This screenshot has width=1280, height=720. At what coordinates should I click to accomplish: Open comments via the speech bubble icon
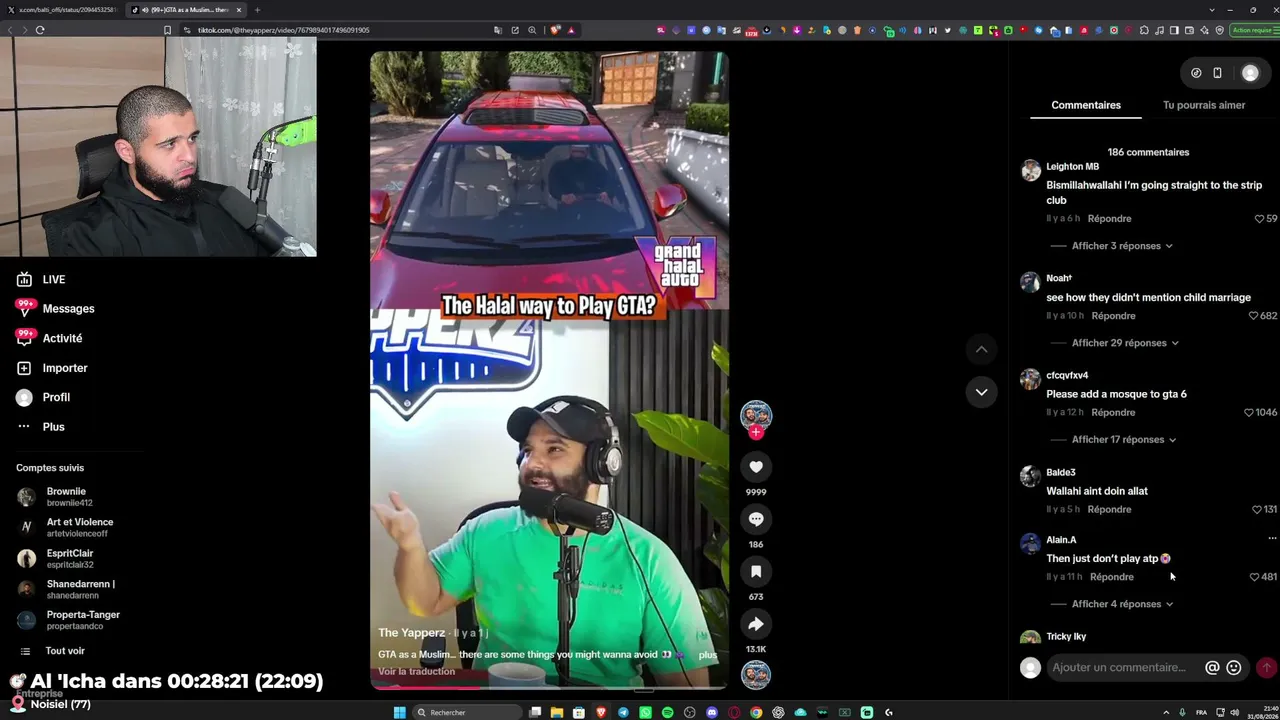pyautogui.click(x=756, y=519)
